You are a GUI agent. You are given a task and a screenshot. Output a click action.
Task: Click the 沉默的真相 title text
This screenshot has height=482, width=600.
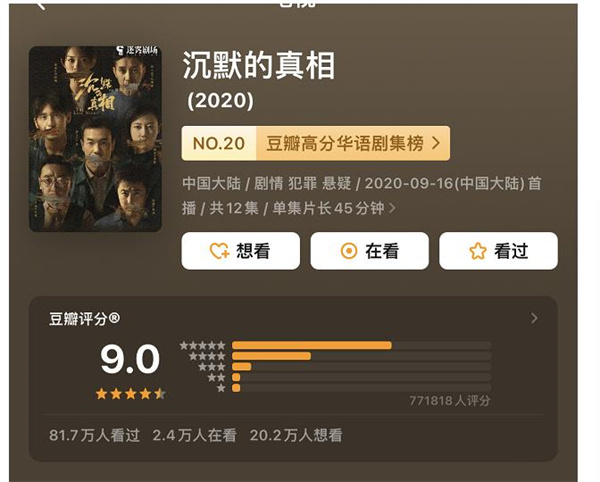[258, 66]
